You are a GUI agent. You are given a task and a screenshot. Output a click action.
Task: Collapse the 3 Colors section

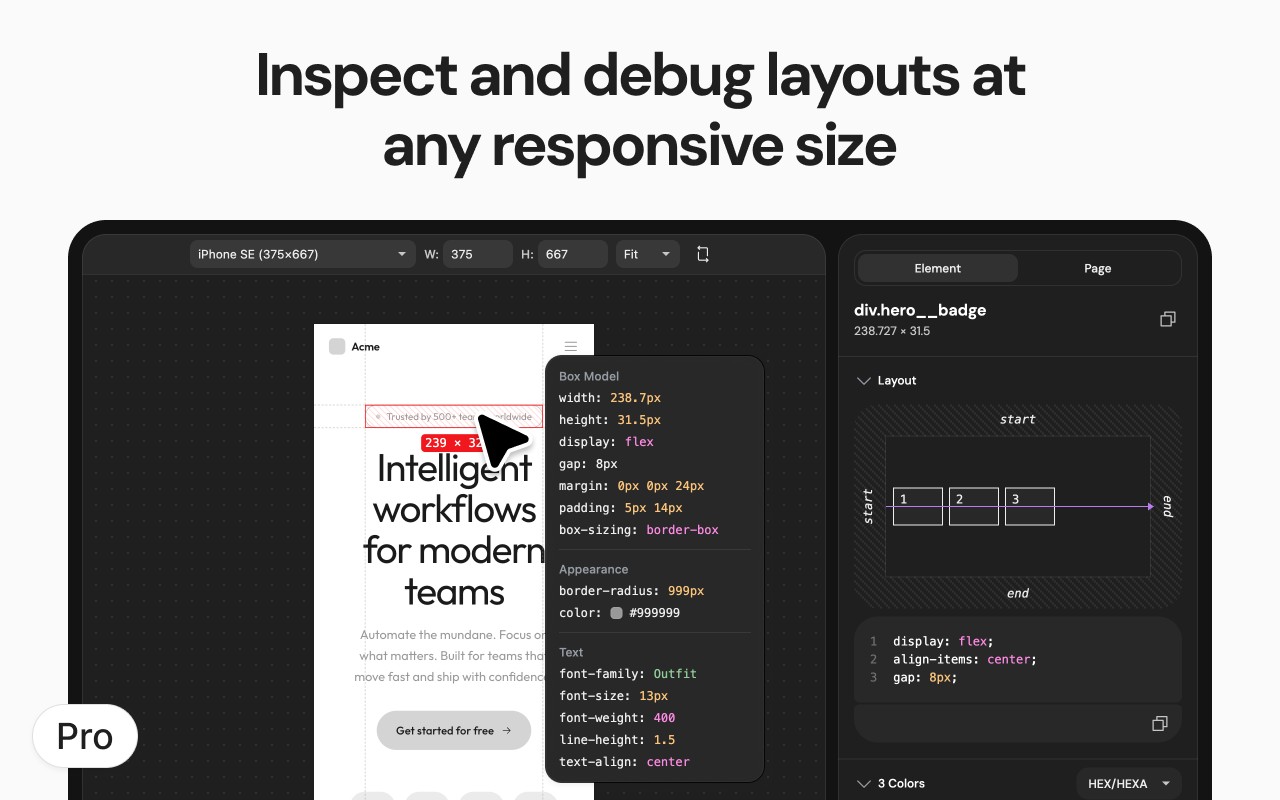pyautogui.click(x=863, y=783)
